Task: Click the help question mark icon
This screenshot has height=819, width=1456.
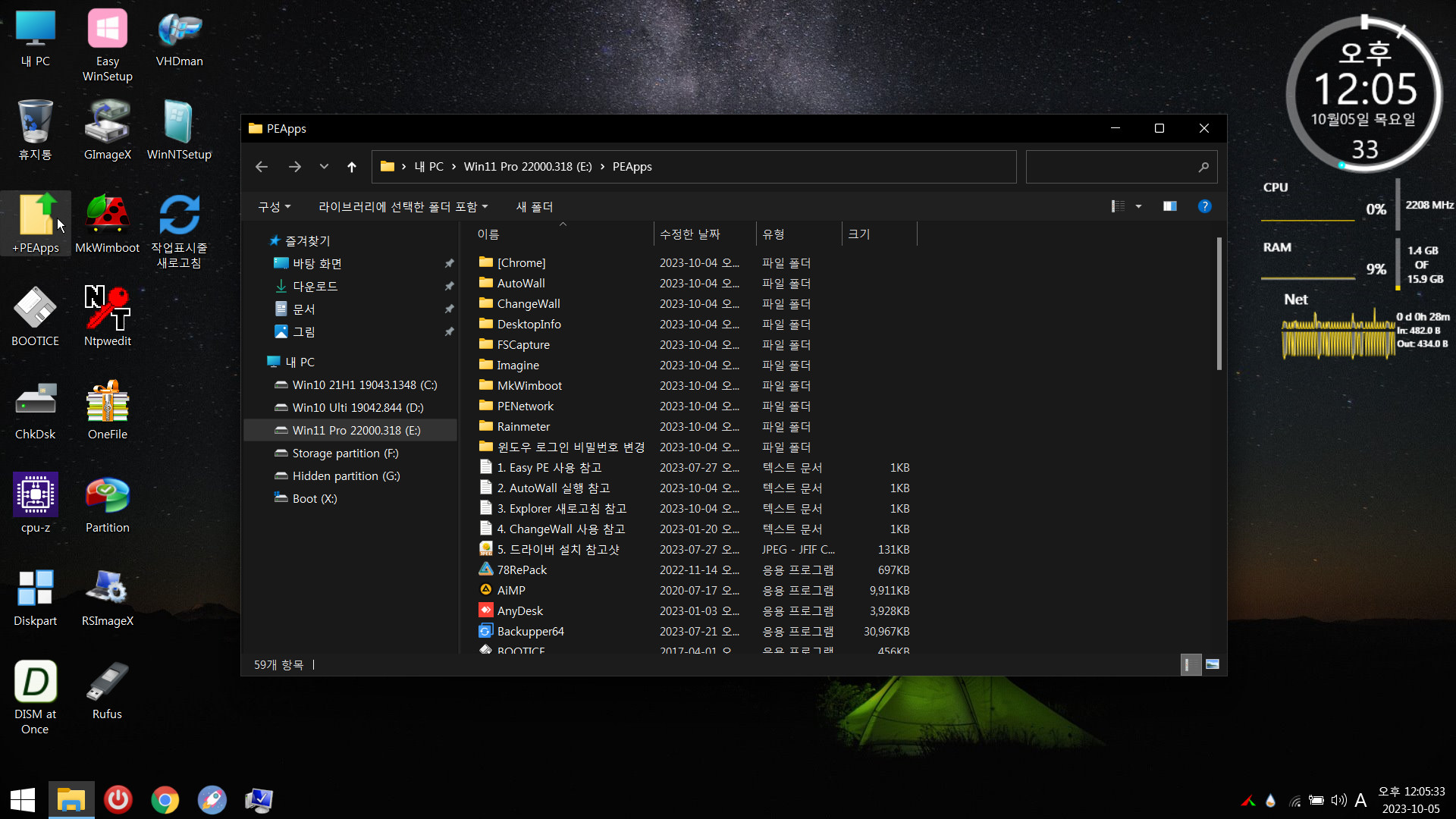Action: point(1204,206)
